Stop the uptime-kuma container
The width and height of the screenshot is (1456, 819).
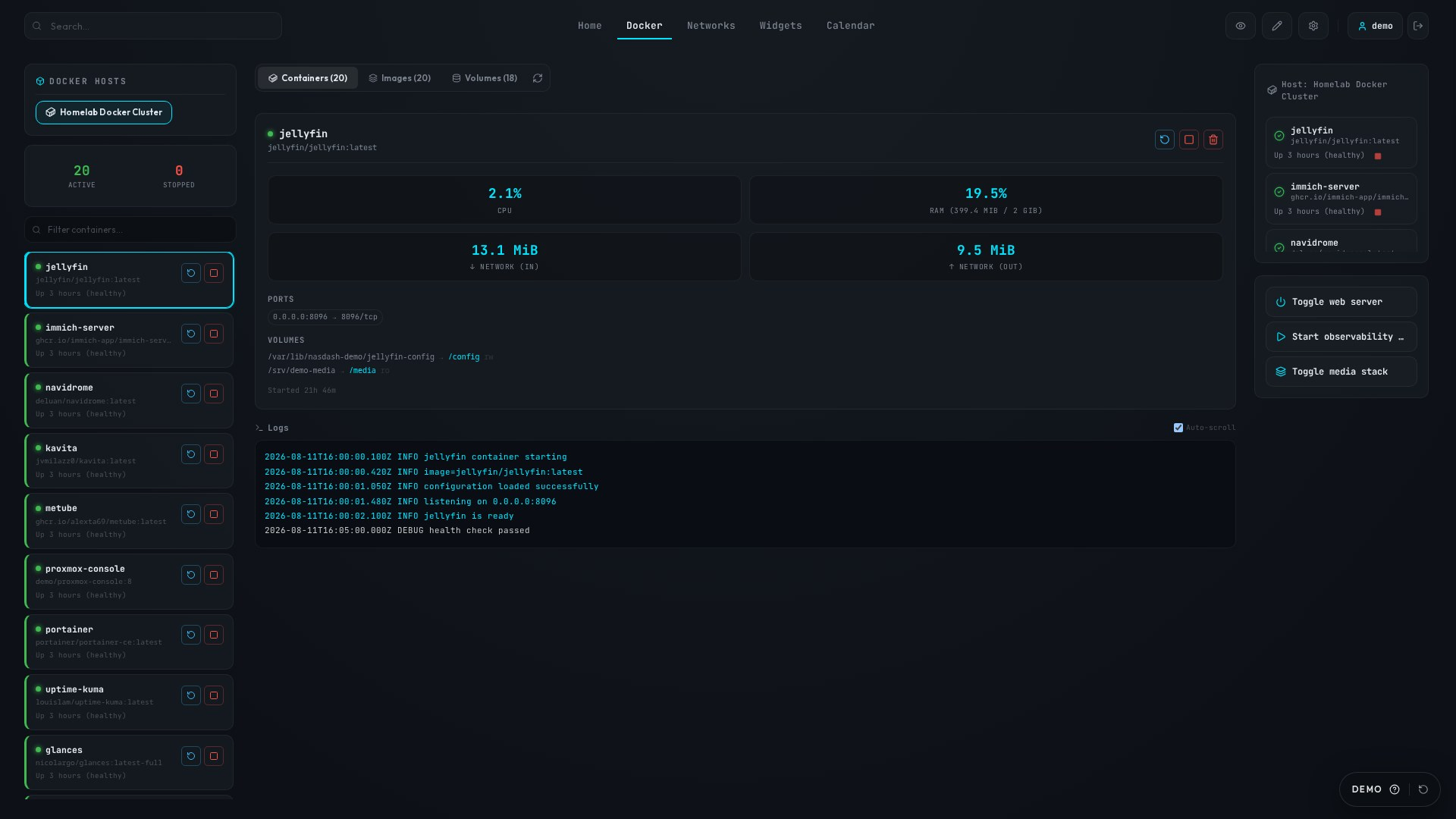tap(214, 695)
